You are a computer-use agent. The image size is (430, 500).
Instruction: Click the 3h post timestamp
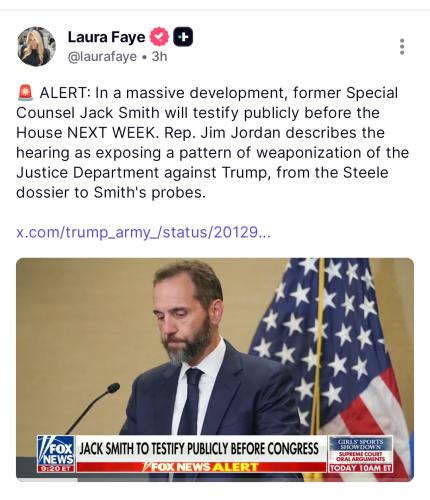(x=159, y=57)
